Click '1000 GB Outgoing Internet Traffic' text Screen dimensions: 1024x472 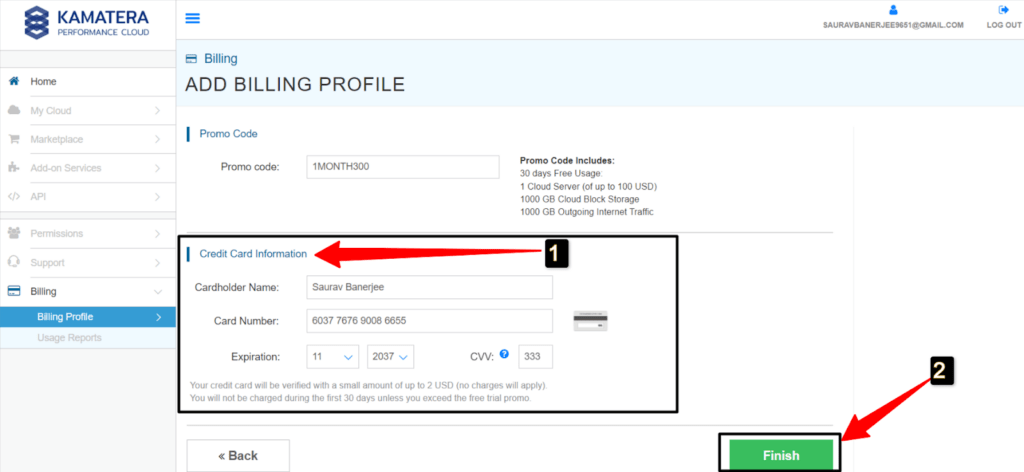point(587,212)
